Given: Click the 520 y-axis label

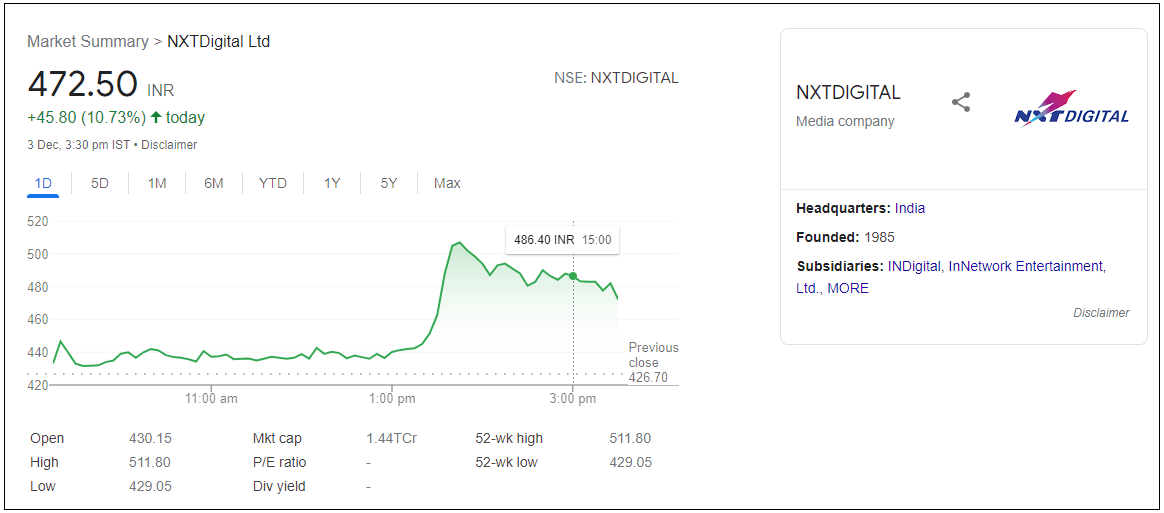Looking at the screenshot, I should tap(37, 221).
